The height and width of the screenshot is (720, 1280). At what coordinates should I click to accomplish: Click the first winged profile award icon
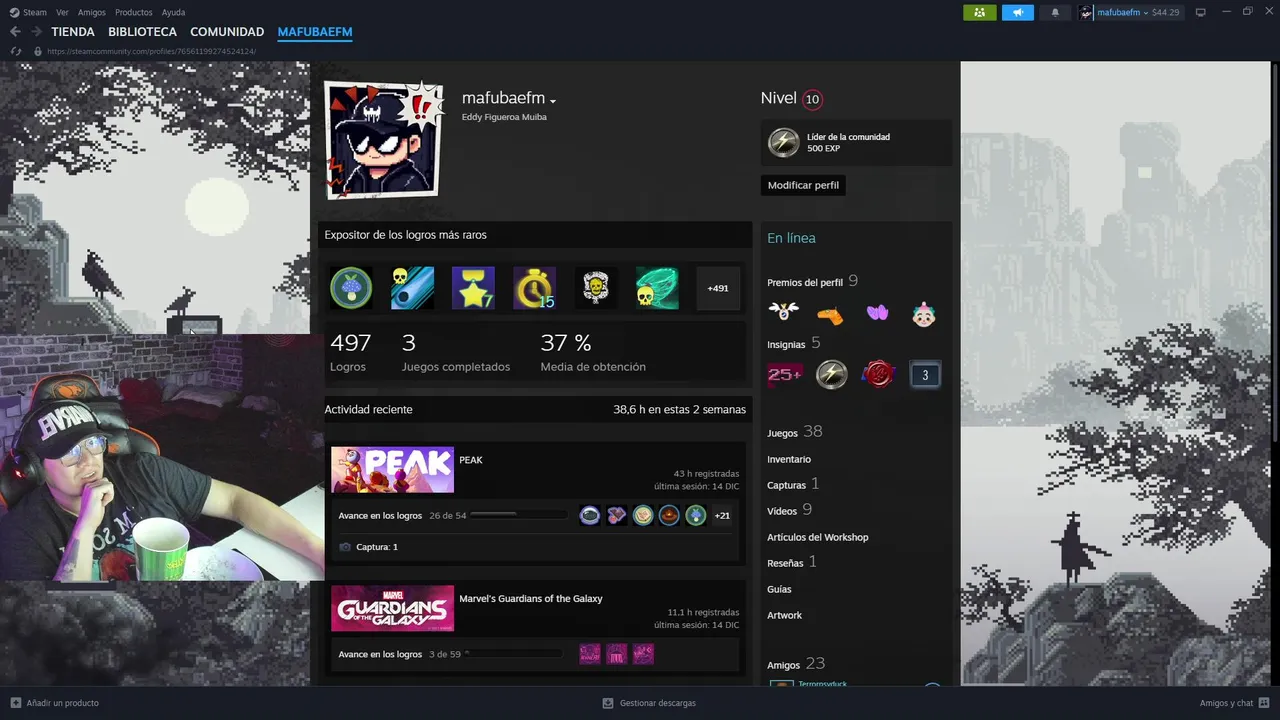pos(784,312)
